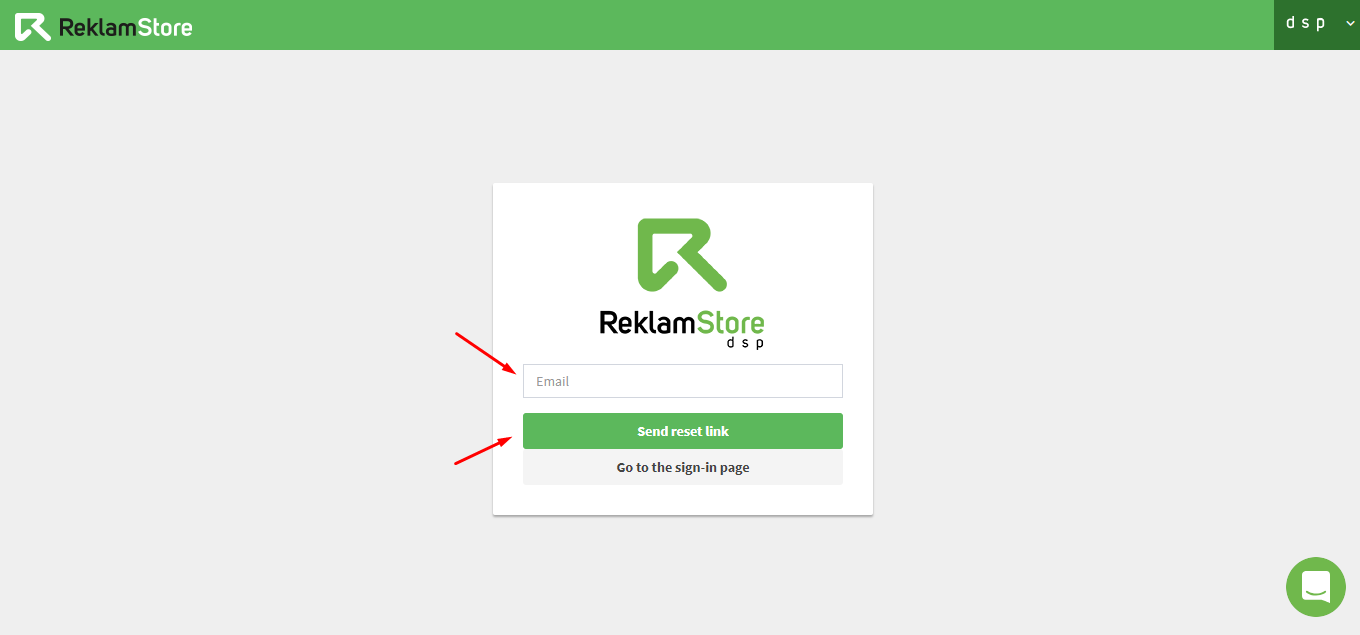Screen dimensions: 1360x635
Task: Send the password reset link
Action: (682, 431)
